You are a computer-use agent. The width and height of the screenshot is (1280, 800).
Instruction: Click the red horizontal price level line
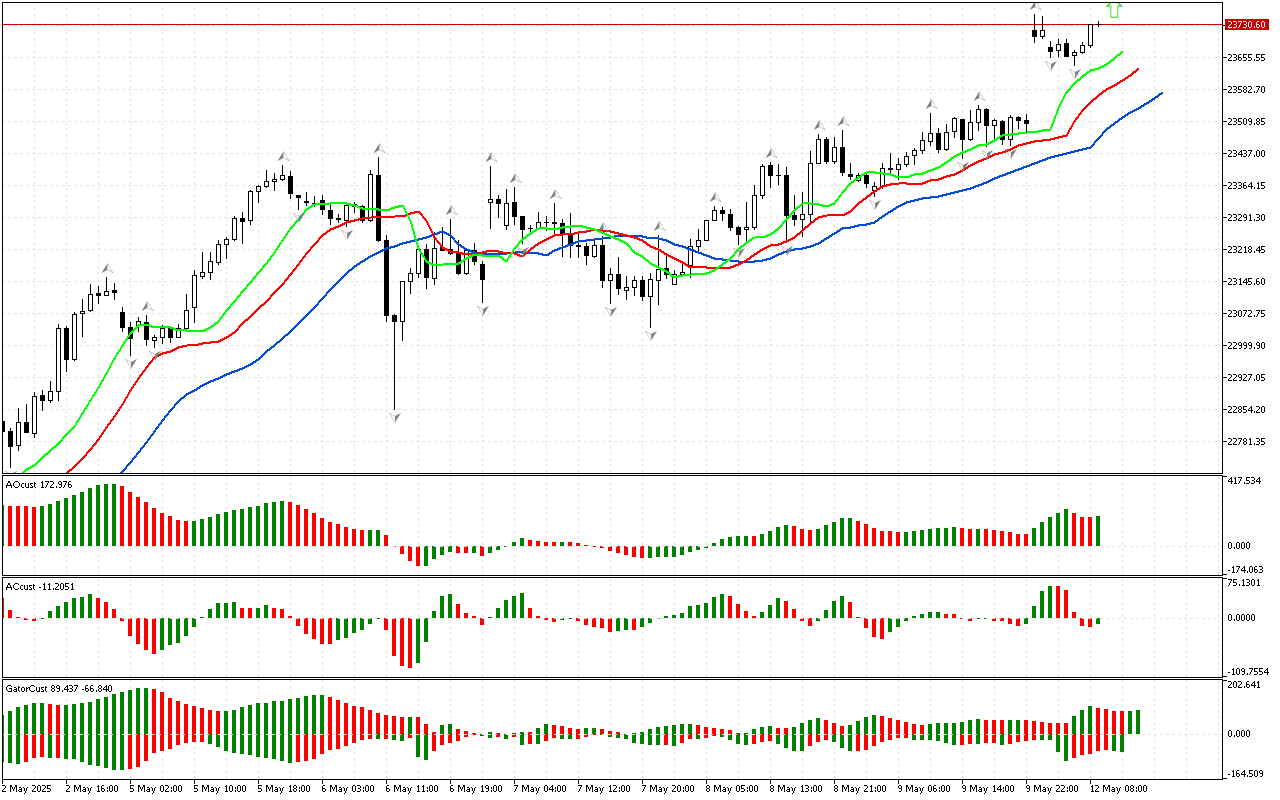(x=600, y=24)
